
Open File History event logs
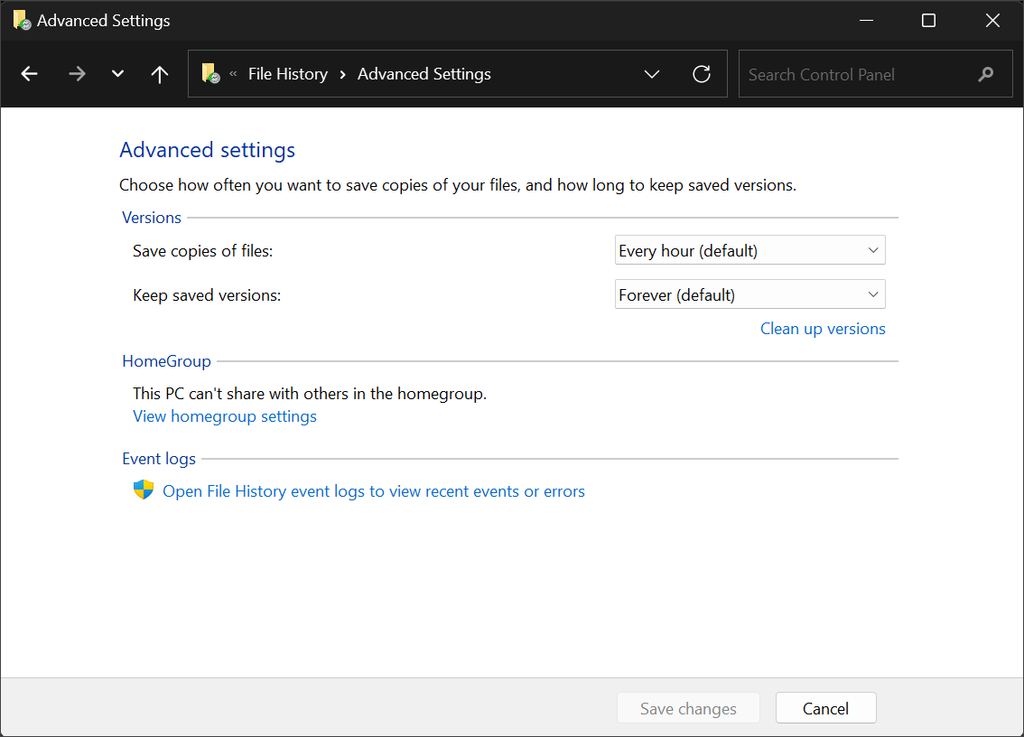[372, 490]
